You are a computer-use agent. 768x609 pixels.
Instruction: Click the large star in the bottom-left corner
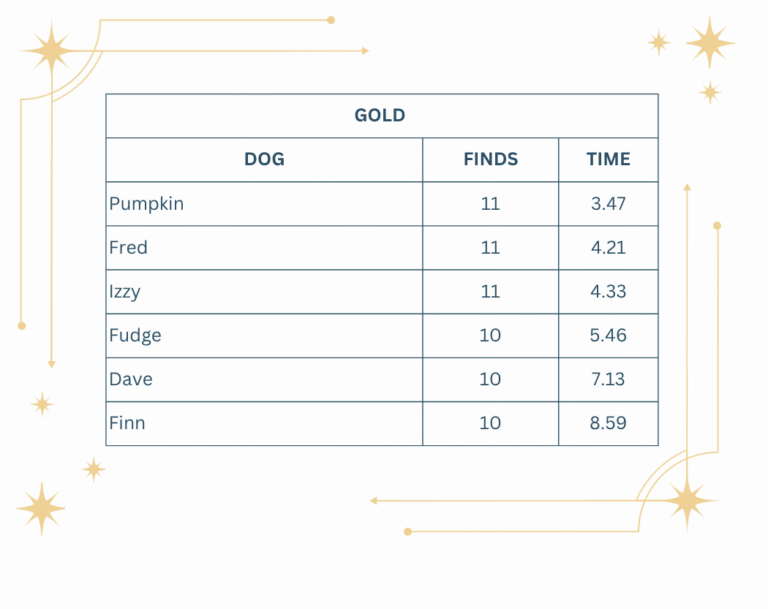coord(42,508)
